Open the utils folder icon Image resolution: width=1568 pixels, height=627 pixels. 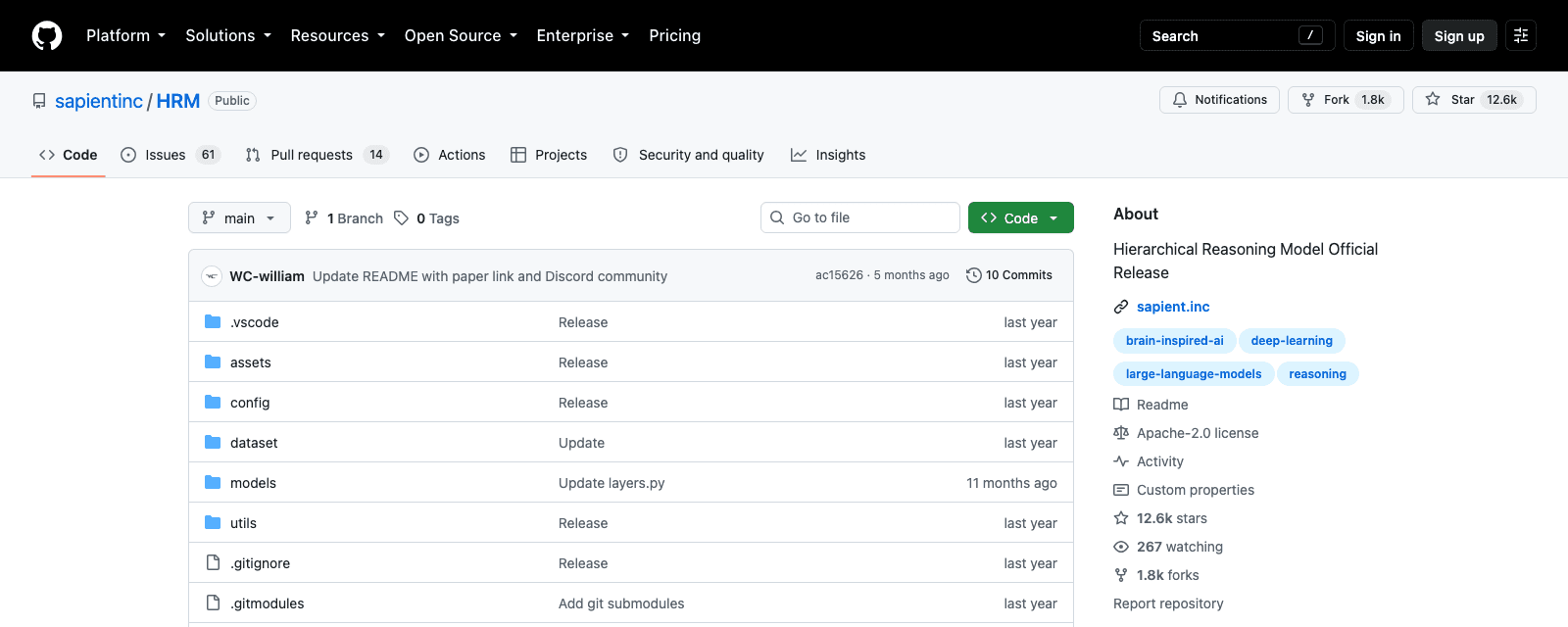213,522
